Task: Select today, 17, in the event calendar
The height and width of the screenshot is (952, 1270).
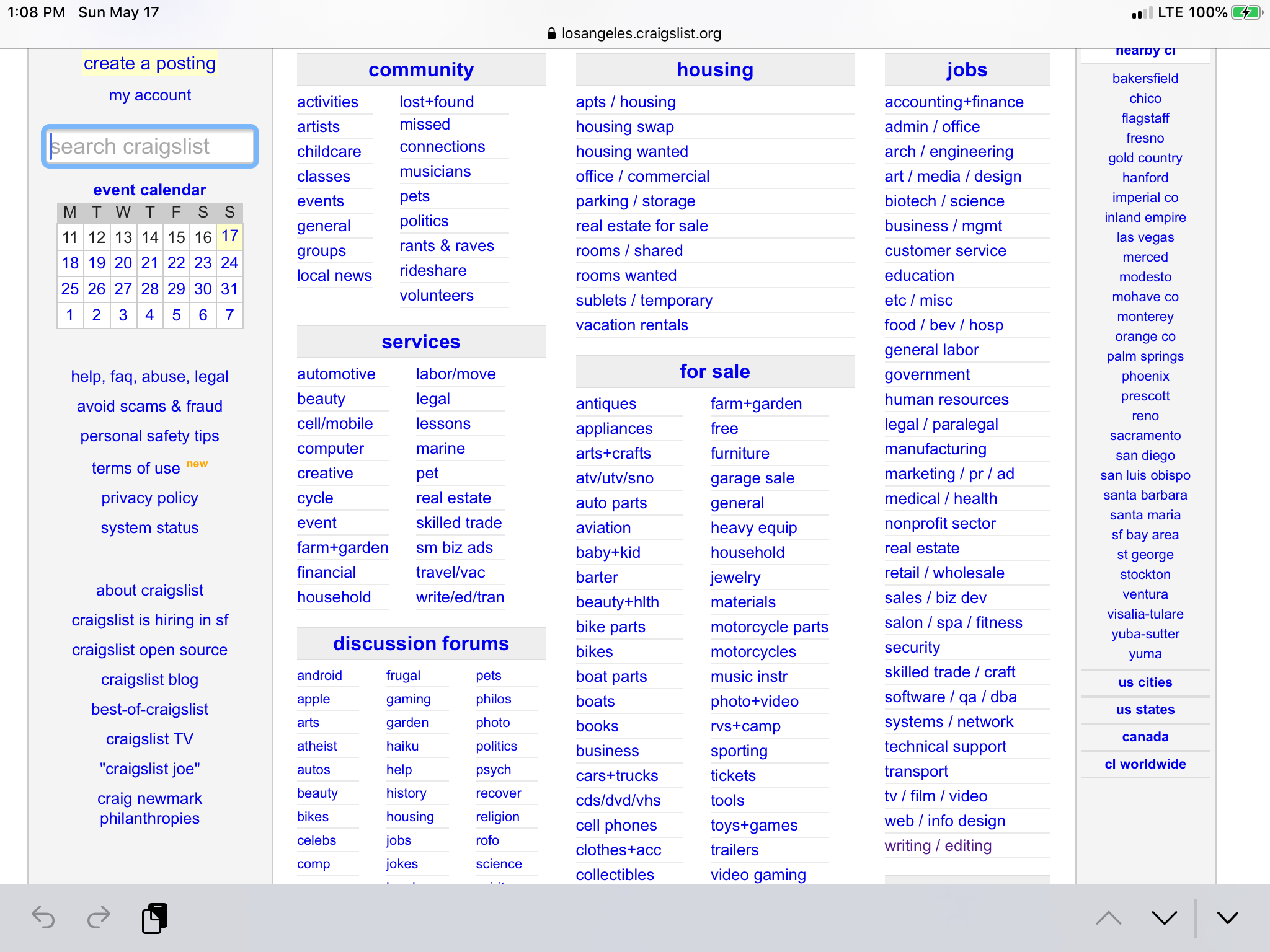Action: pyautogui.click(x=229, y=236)
